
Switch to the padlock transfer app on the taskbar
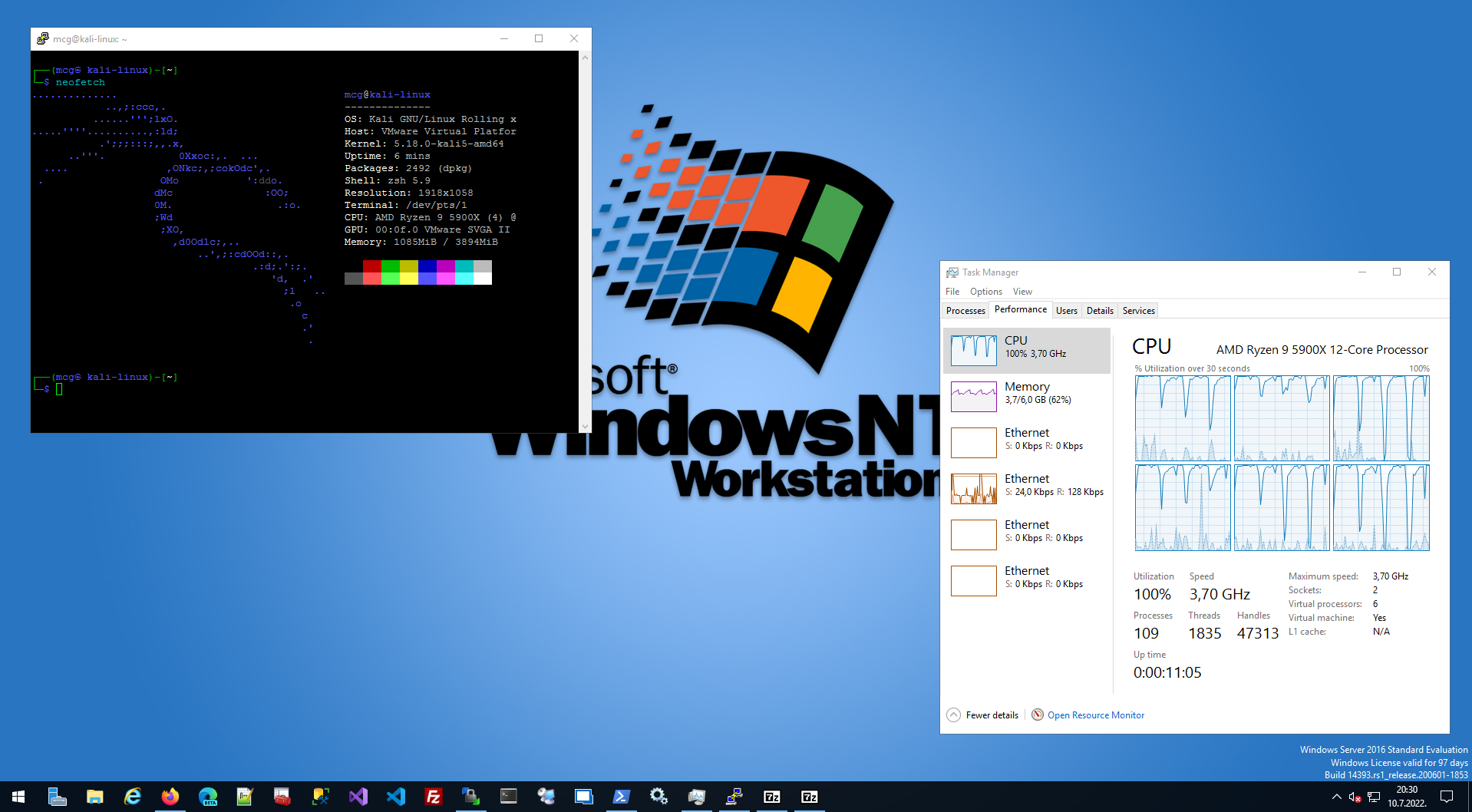[470, 797]
